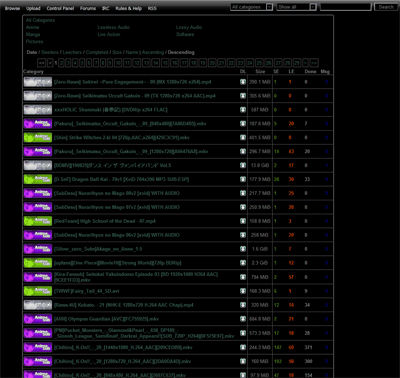Jump to the last page (>>)

pyautogui.click(x=314, y=63)
